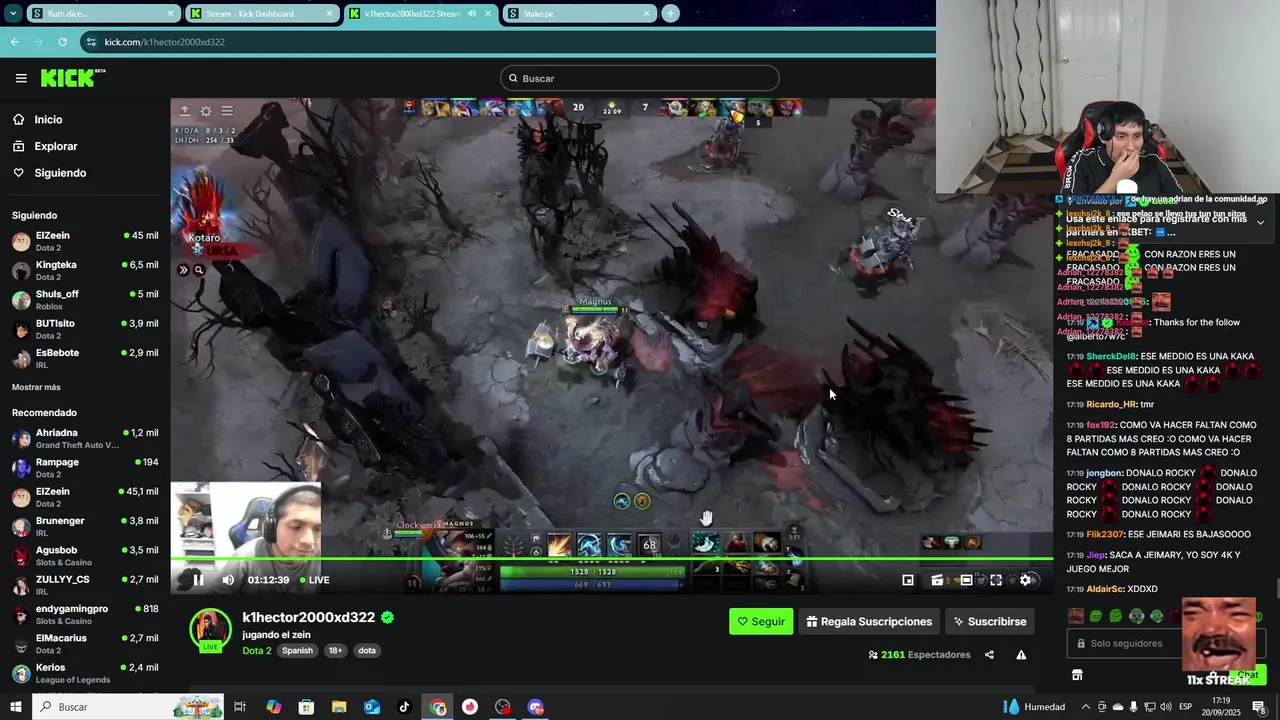Image resolution: width=1280 pixels, height=720 pixels.
Task: Mute the stream volume speaker icon
Action: (x=228, y=580)
